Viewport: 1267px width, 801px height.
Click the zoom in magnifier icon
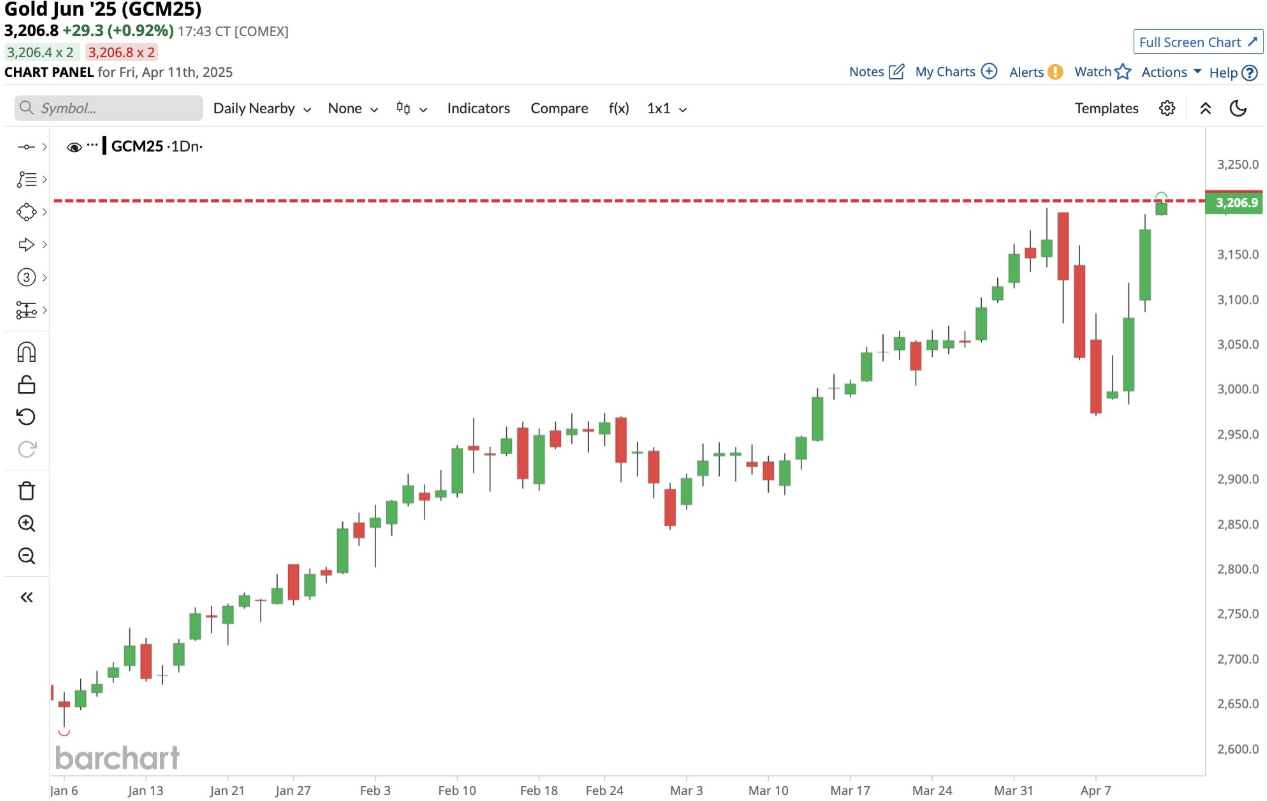(27, 523)
